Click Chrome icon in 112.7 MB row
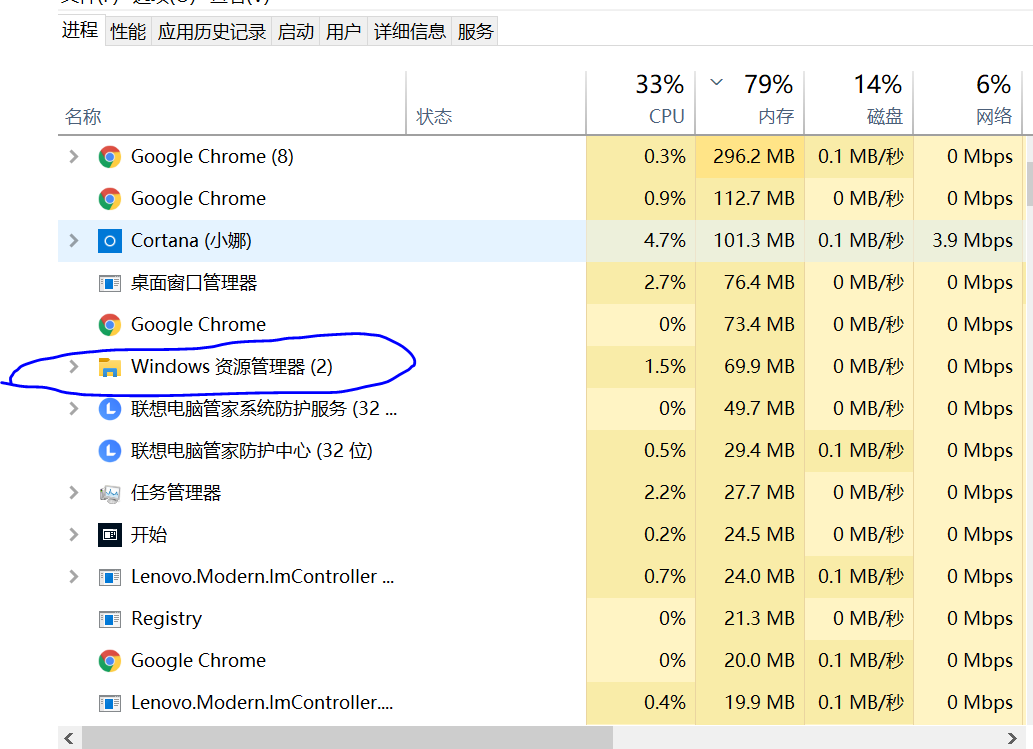This screenshot has height=749, width=1033. [x=109, y=199]
